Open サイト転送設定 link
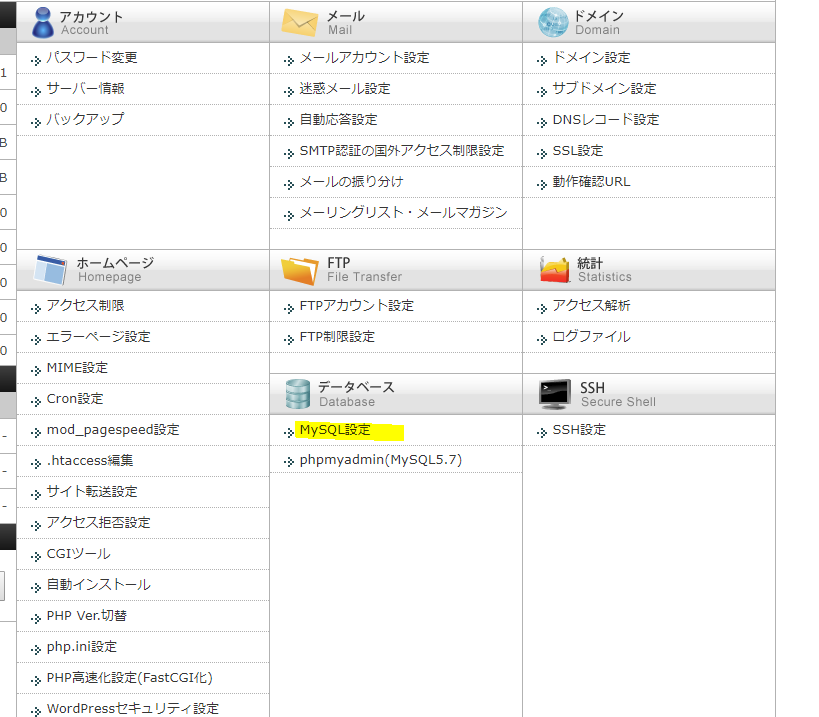Image resolution: width=819 pixels, height=717 pixels. (x=92, y=491)
